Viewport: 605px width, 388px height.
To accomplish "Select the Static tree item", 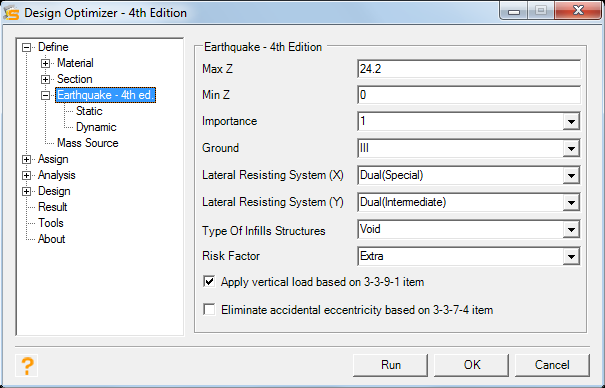I will pos(89,111).
